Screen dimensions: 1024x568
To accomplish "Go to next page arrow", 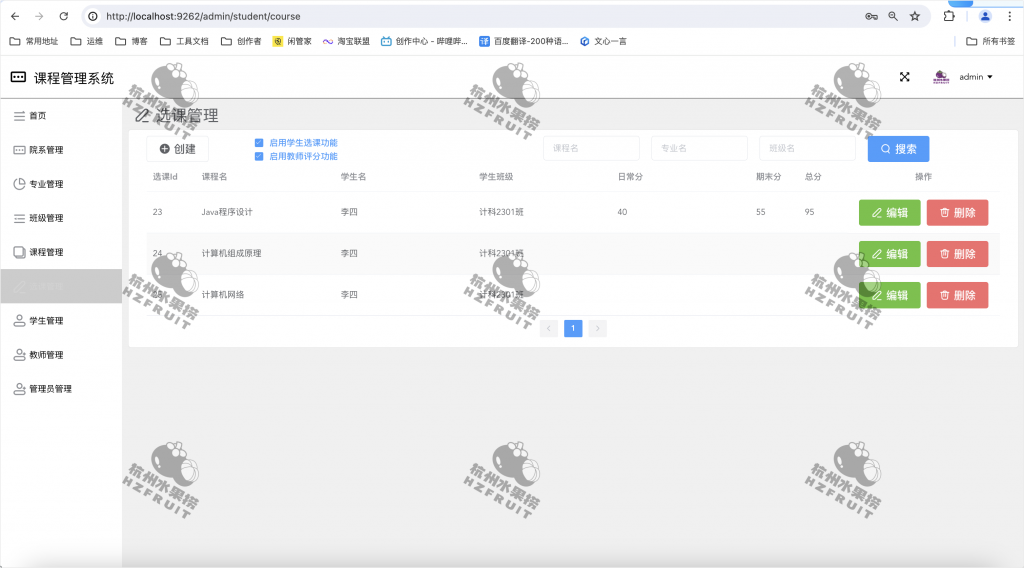I will (598, 328).
